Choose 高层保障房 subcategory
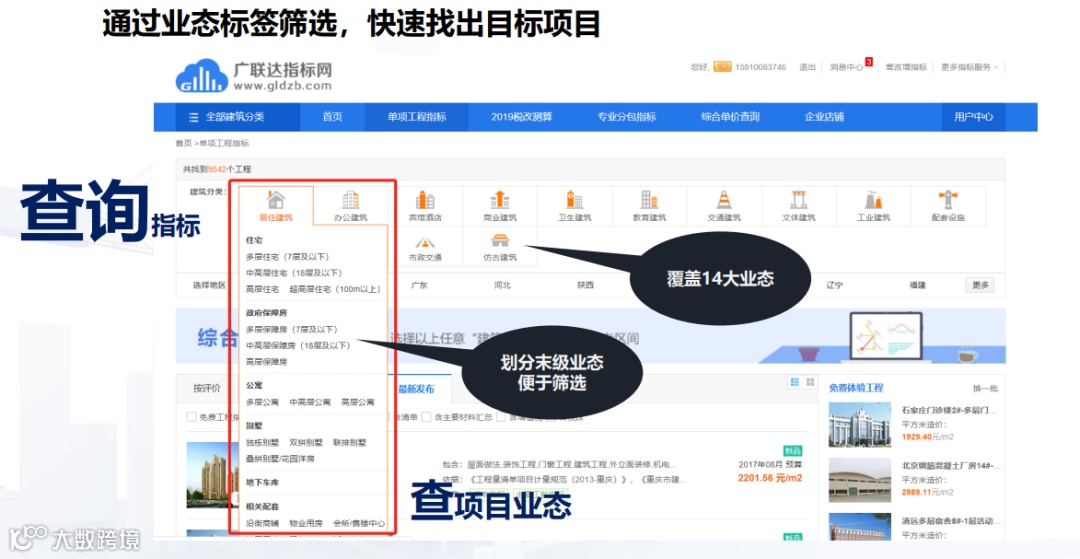Screen dimensions: 1080x559 point(266,361)
